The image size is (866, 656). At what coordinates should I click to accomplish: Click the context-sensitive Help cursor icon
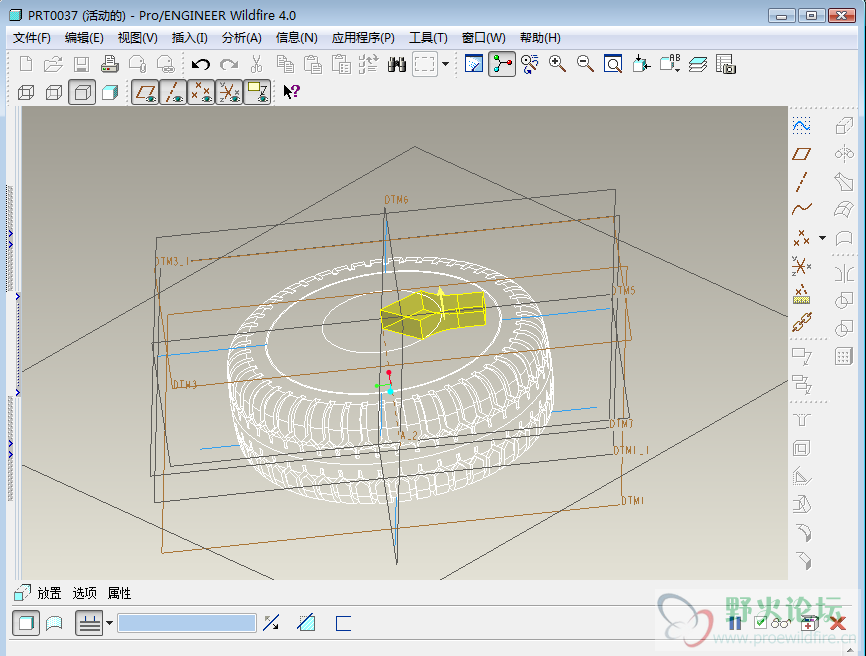(291, 91)
